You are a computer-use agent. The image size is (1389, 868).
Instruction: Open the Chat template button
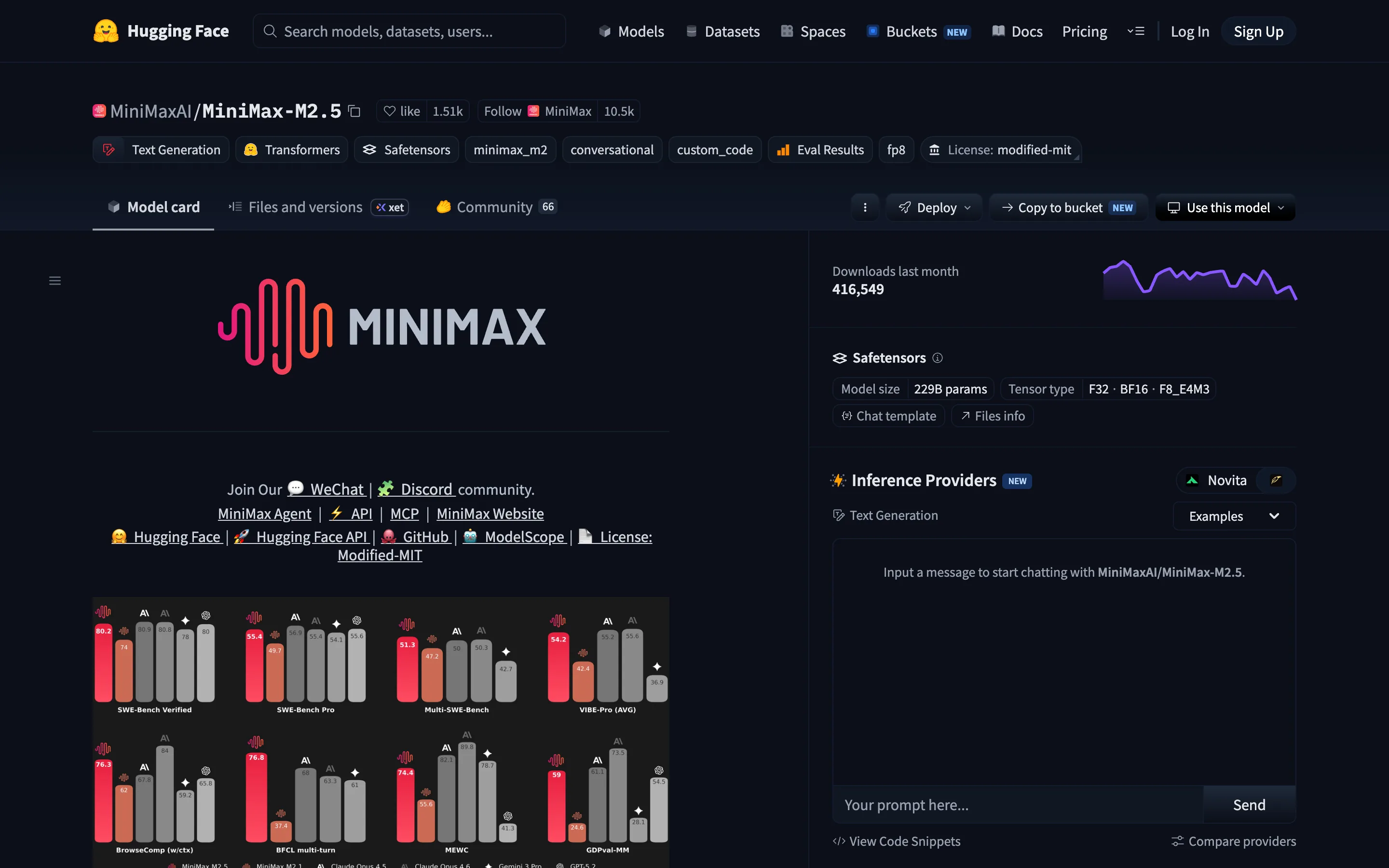click(x=888, y=416)
